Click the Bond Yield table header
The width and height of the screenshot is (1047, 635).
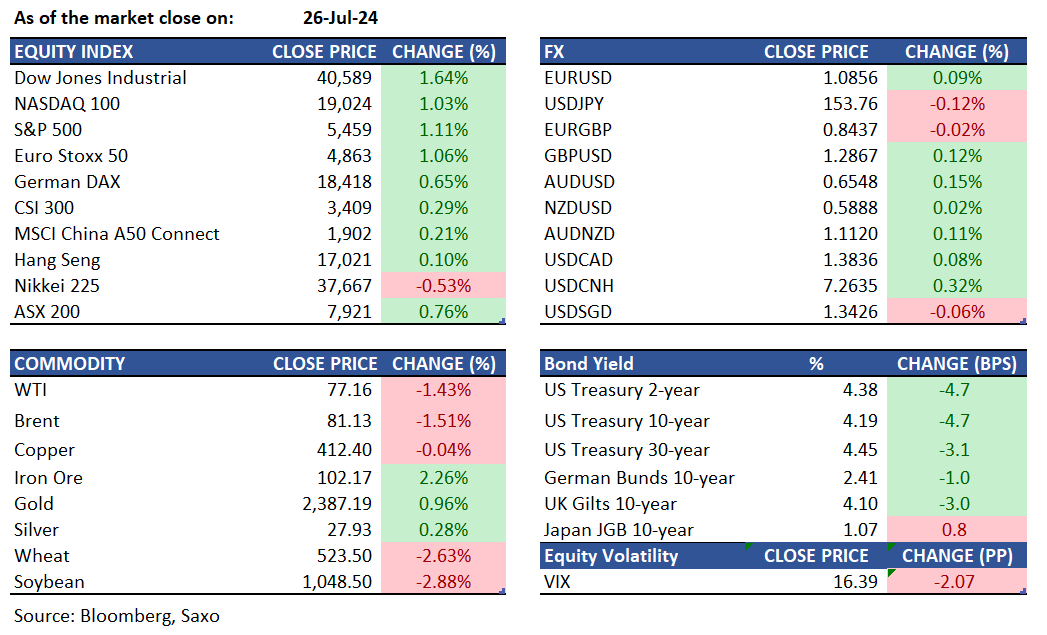589,364
